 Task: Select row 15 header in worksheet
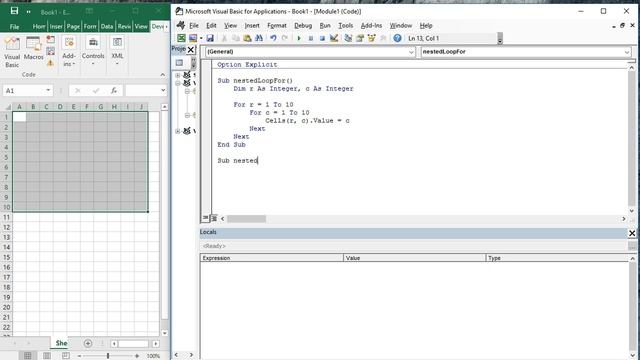pos(7,257)
